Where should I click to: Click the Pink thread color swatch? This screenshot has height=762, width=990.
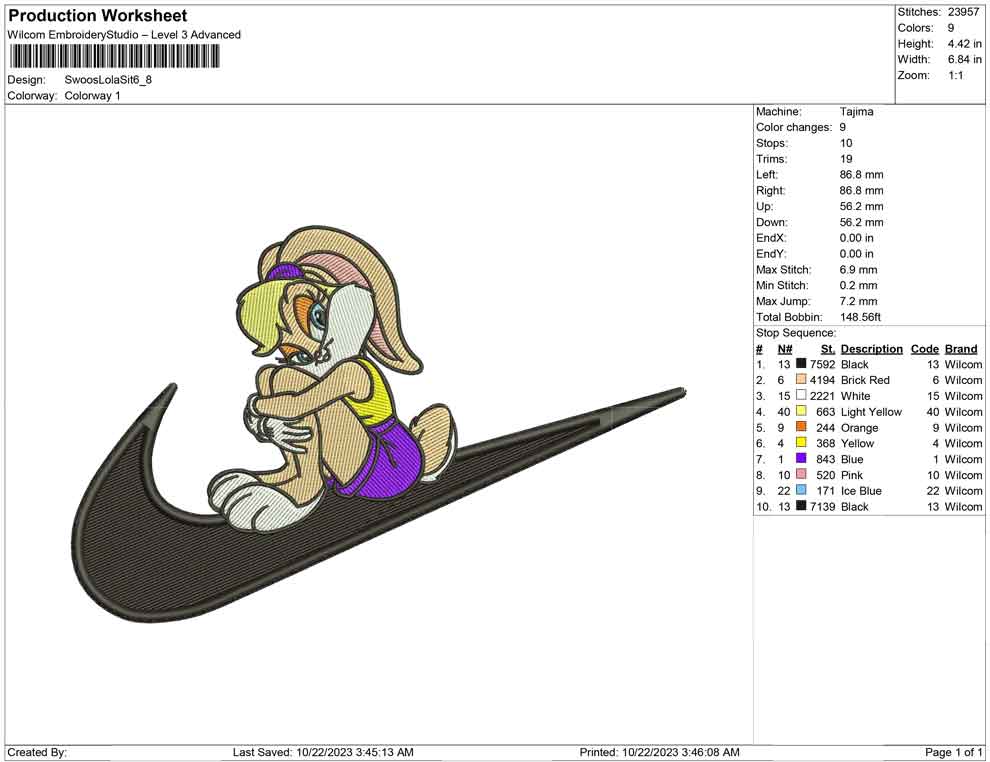point(801,474)
